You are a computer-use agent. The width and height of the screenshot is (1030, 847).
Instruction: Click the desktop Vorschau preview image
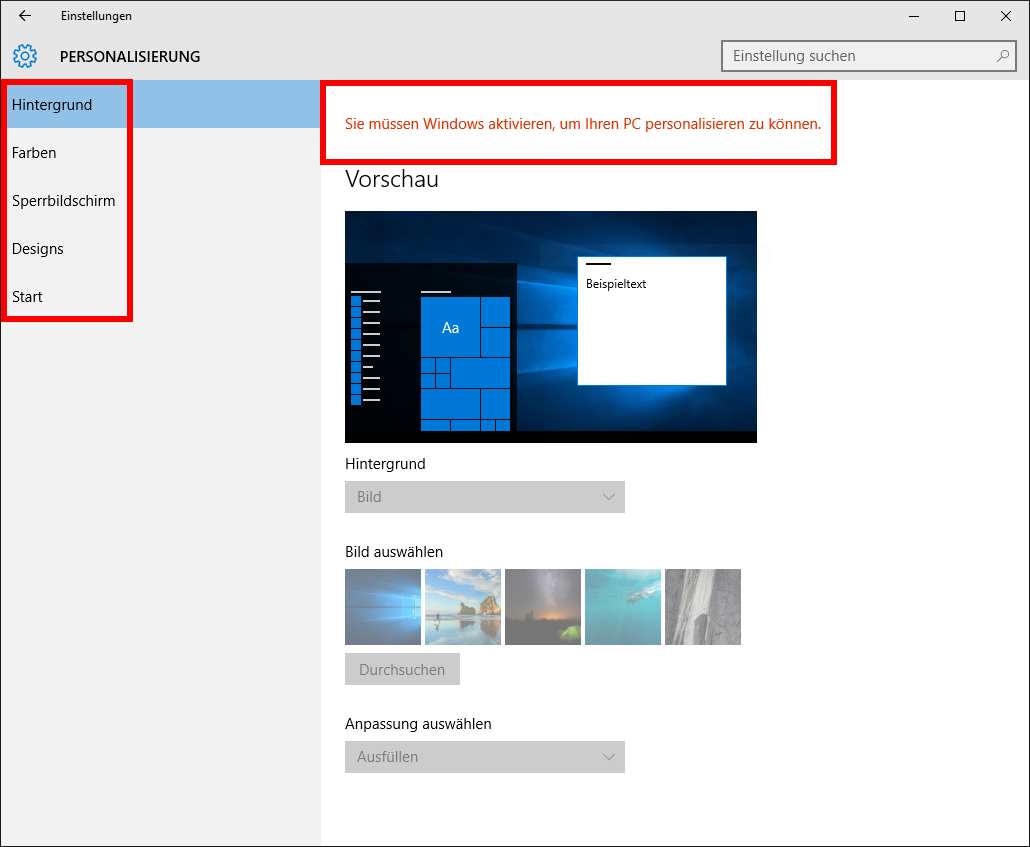[x=550, y=327]
